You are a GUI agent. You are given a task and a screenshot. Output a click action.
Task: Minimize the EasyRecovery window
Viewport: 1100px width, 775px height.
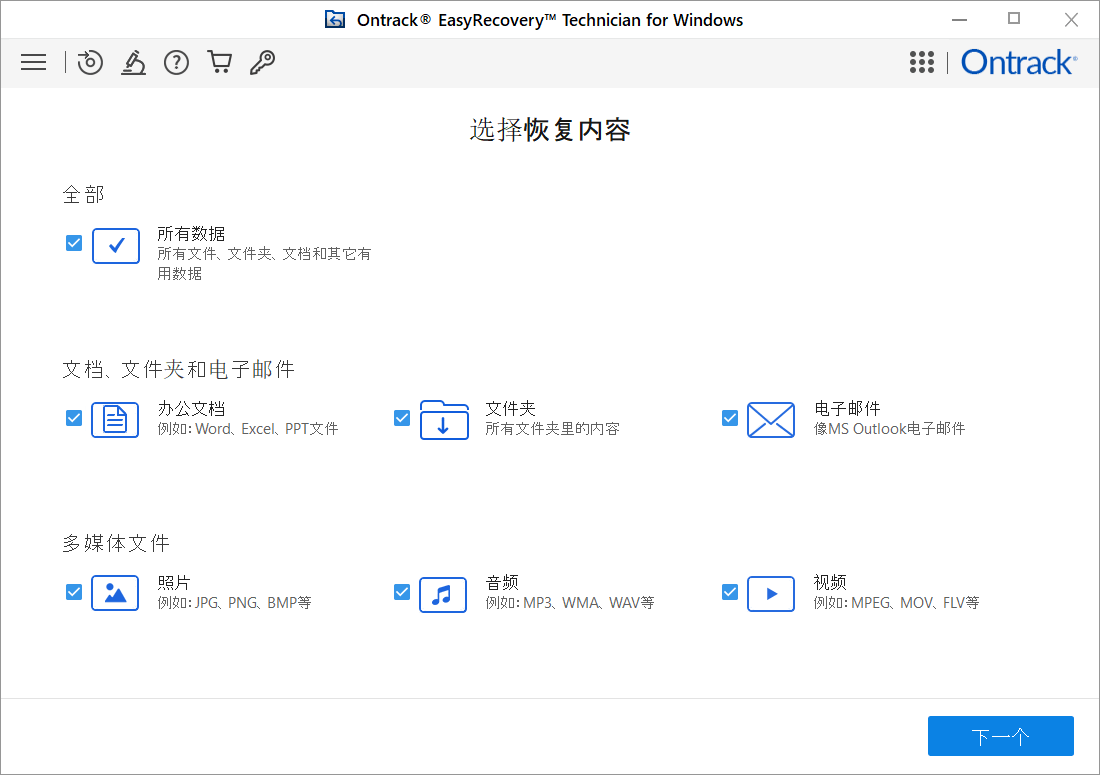[959, 20]
